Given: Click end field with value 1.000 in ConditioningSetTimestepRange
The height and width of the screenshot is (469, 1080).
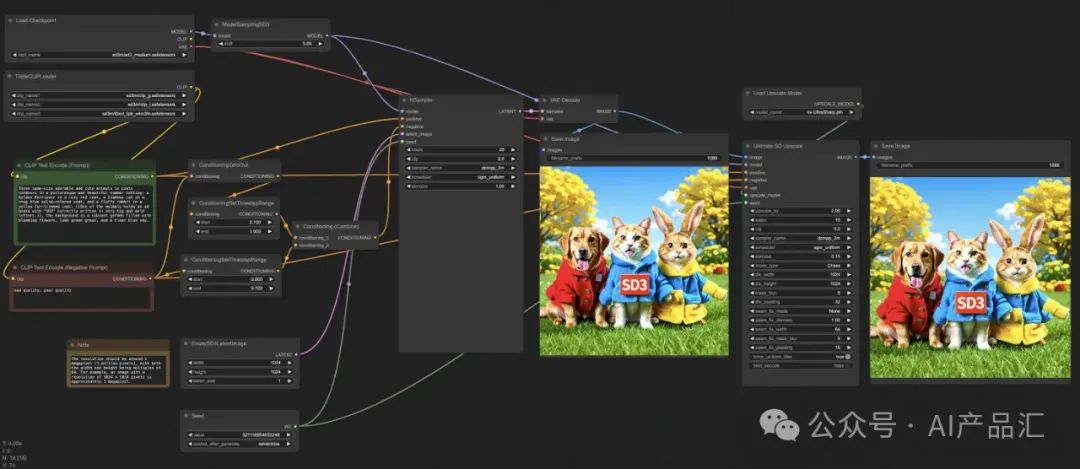Looking at the screenshot, I should click(x=234, y=231).
